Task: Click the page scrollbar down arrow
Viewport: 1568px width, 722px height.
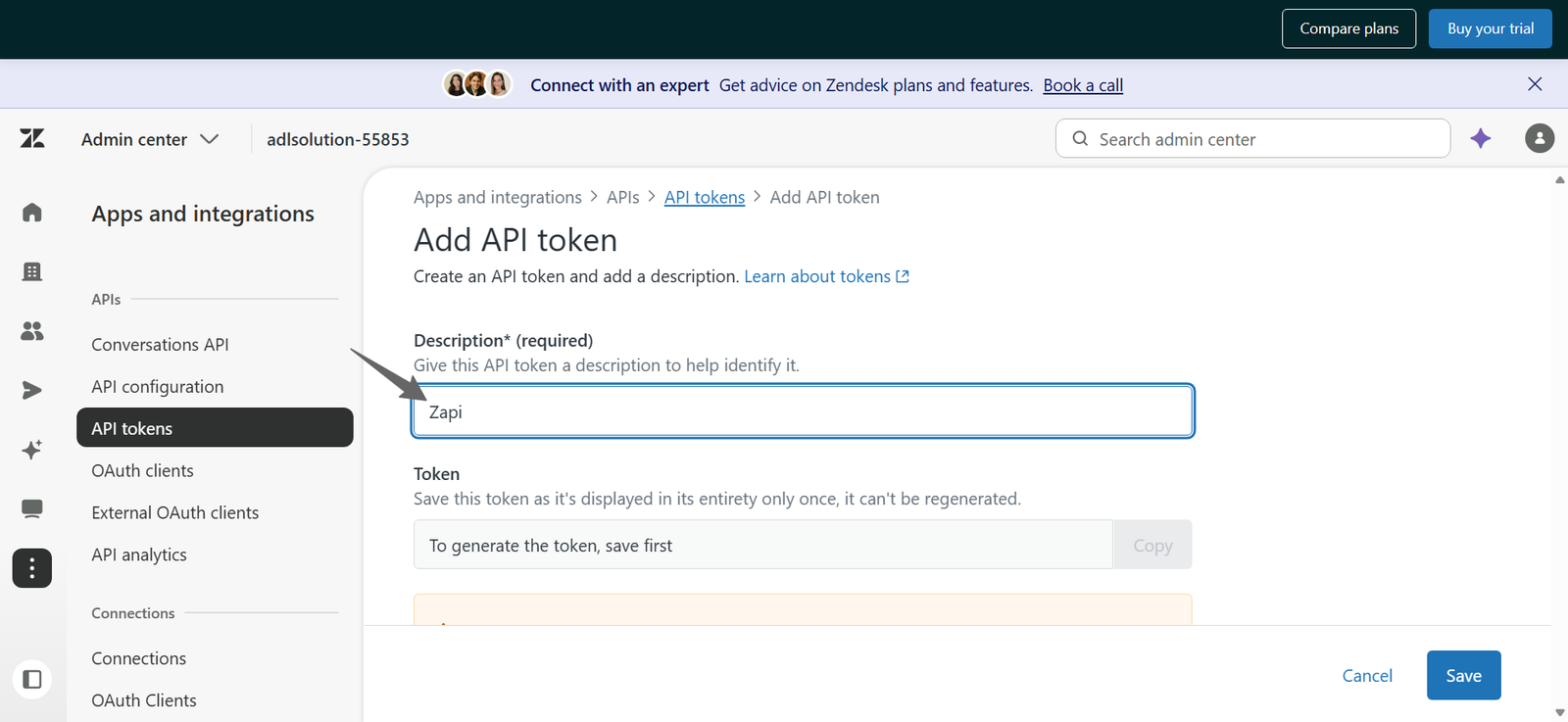Action: click(1559, 712)
